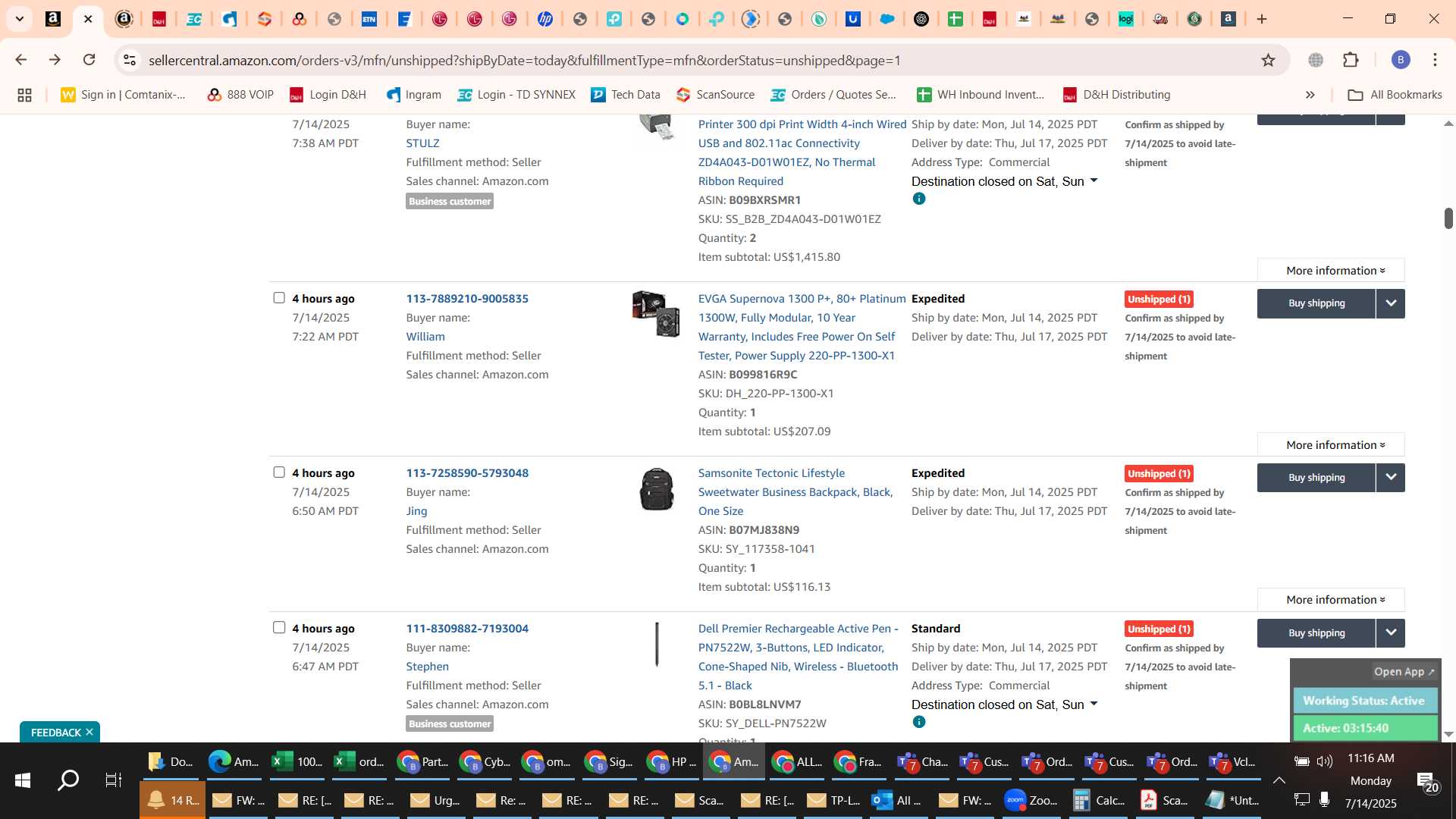The image size is (1456, 819).
Task: Open Zoom from the taskbar
Action: 1031,800
